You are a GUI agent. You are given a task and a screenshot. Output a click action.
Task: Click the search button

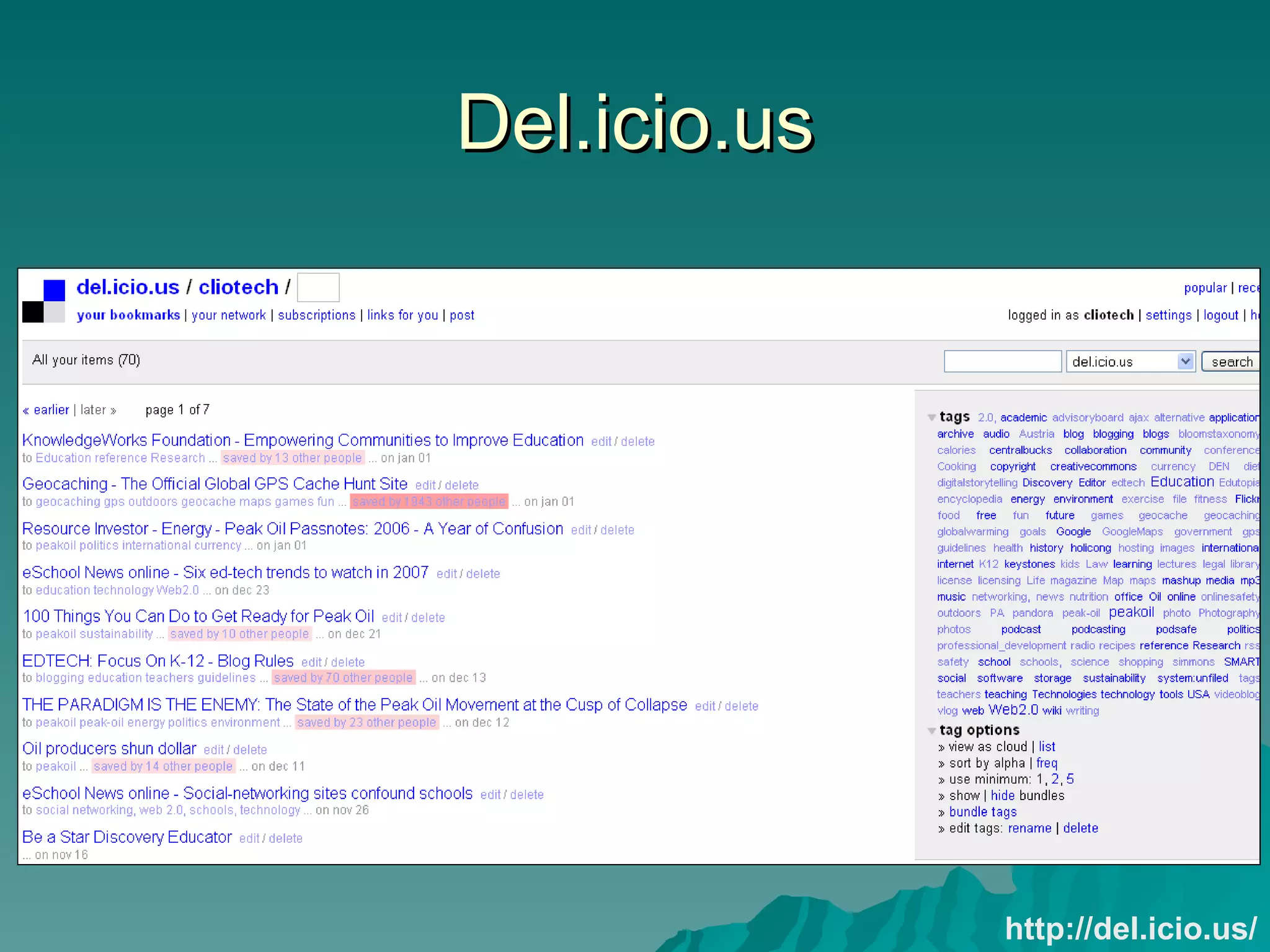point(1231,361)
